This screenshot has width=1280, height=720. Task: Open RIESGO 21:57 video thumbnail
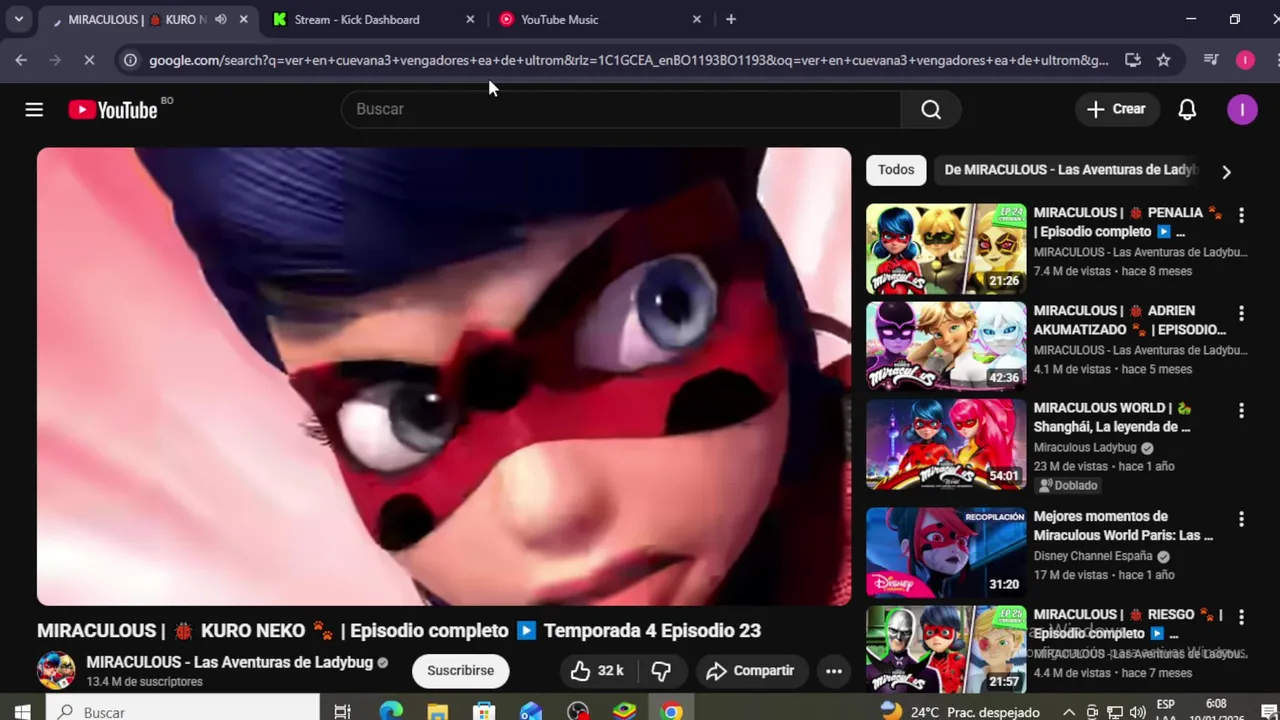tap(946, 650)
